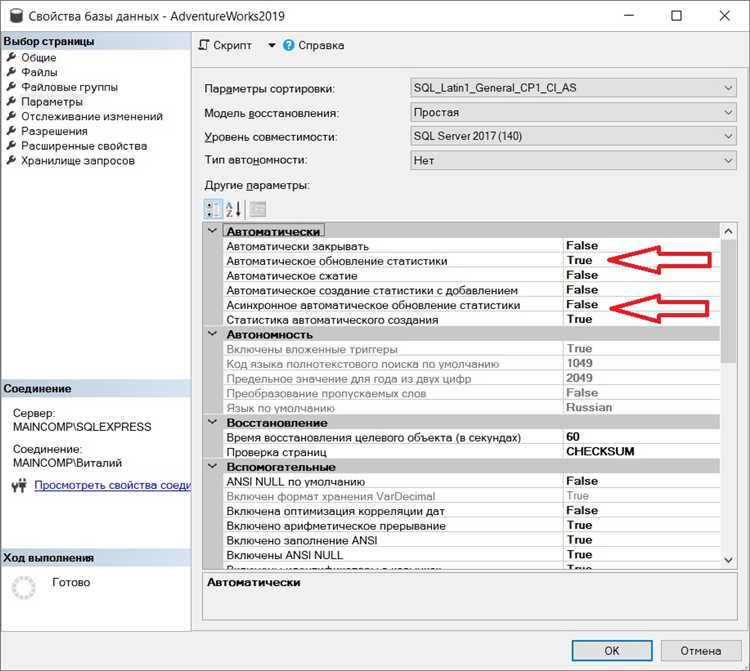Collapse the Автоматически category
This screenshot has height=671, width=750.
212,231
